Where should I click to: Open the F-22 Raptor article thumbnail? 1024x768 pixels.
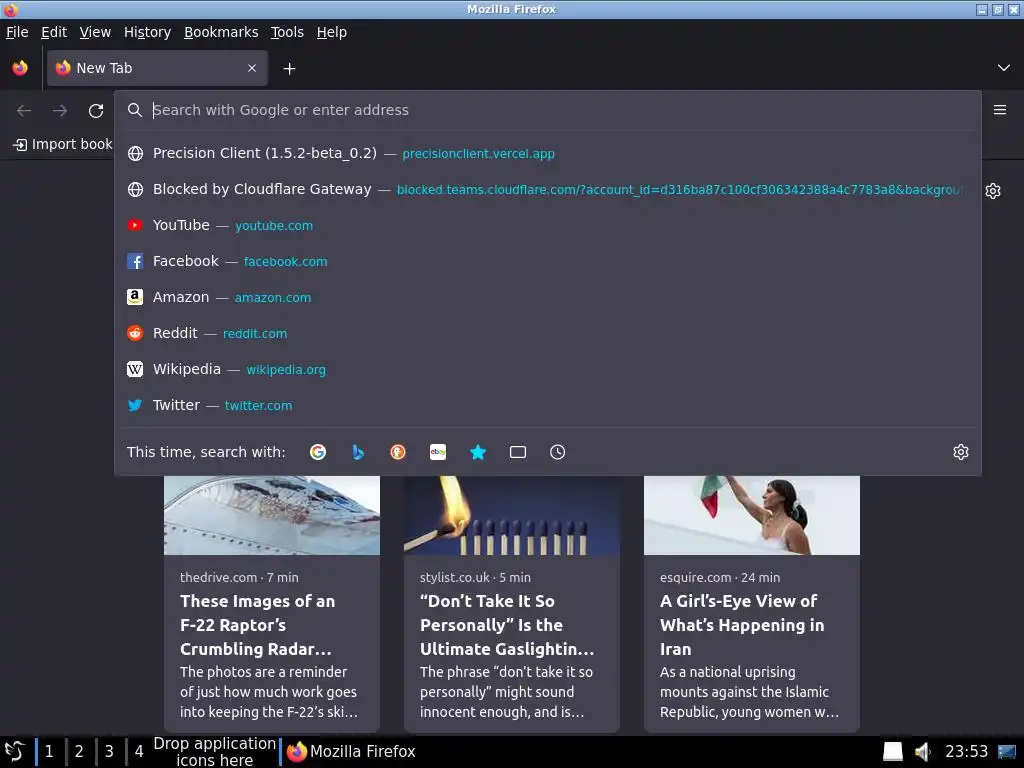point(272,515)
